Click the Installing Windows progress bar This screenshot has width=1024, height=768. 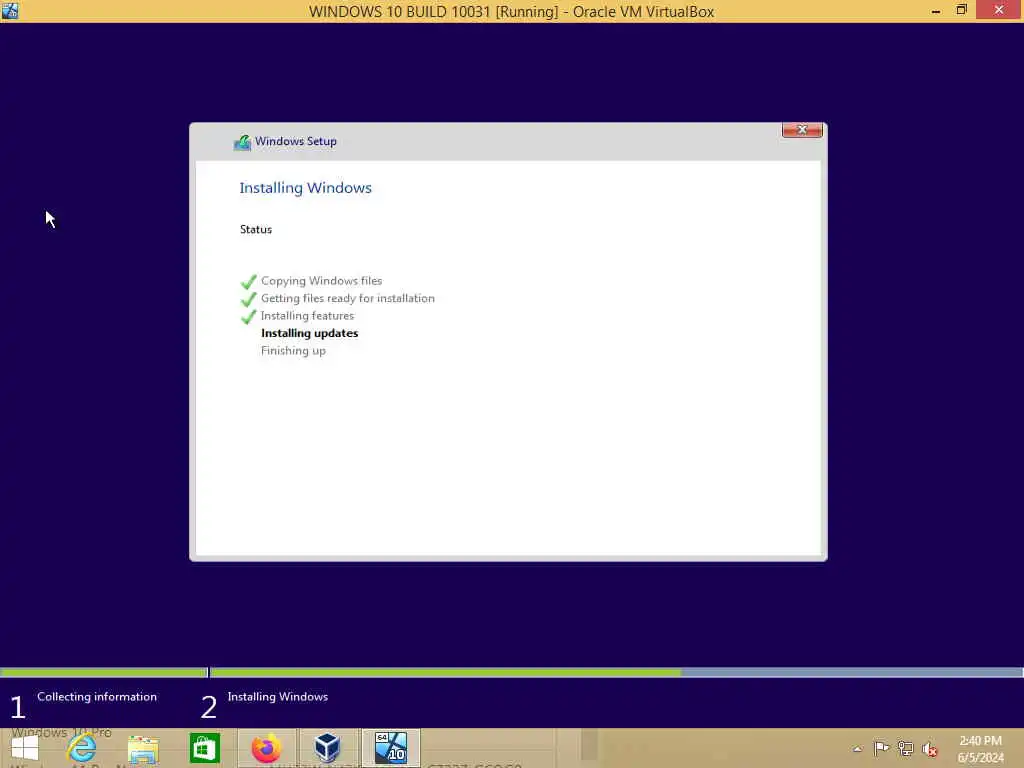616,672
